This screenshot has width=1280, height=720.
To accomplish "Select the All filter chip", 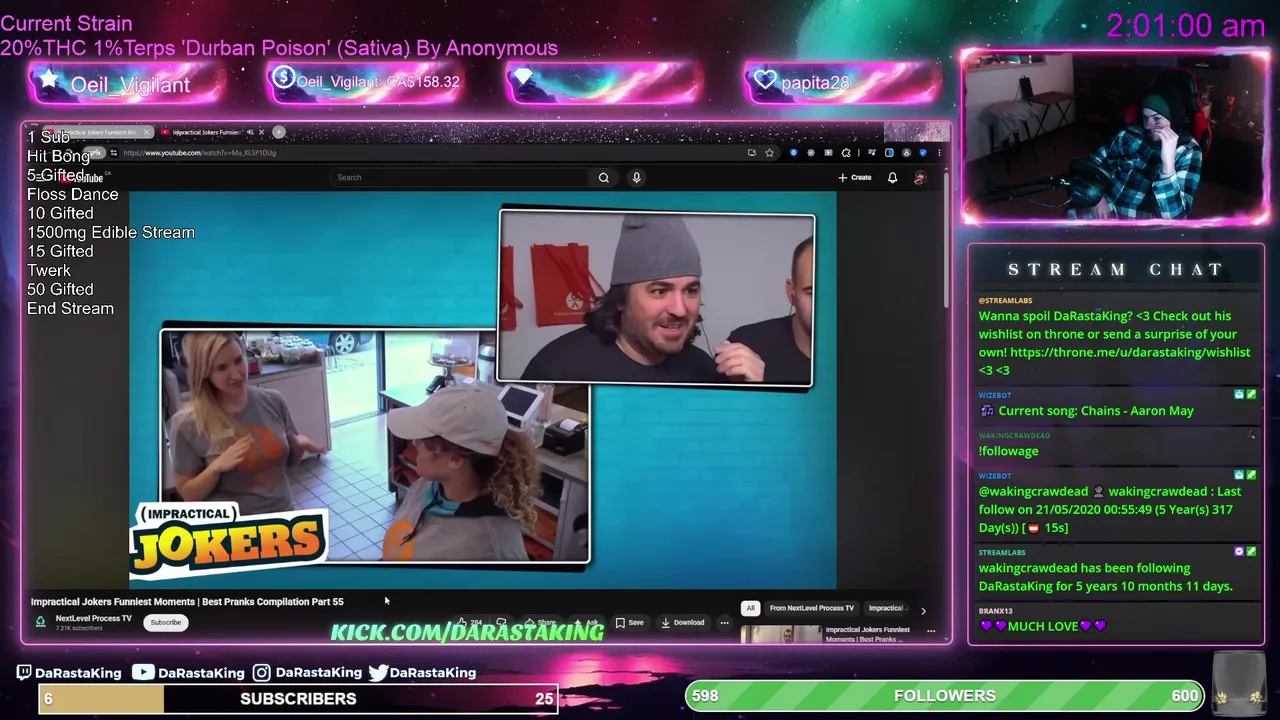I will pyautogui.click(x=750, y=608).
